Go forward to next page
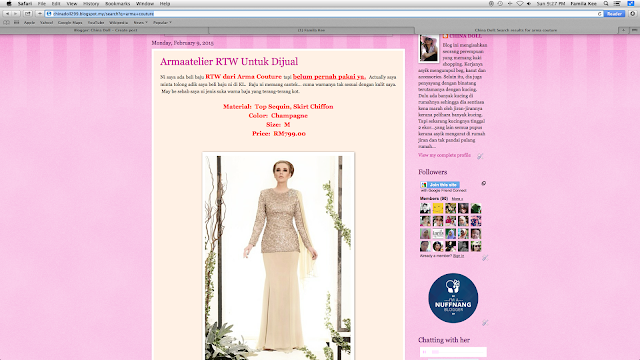The image size is (640, 360). click(16, 13)
